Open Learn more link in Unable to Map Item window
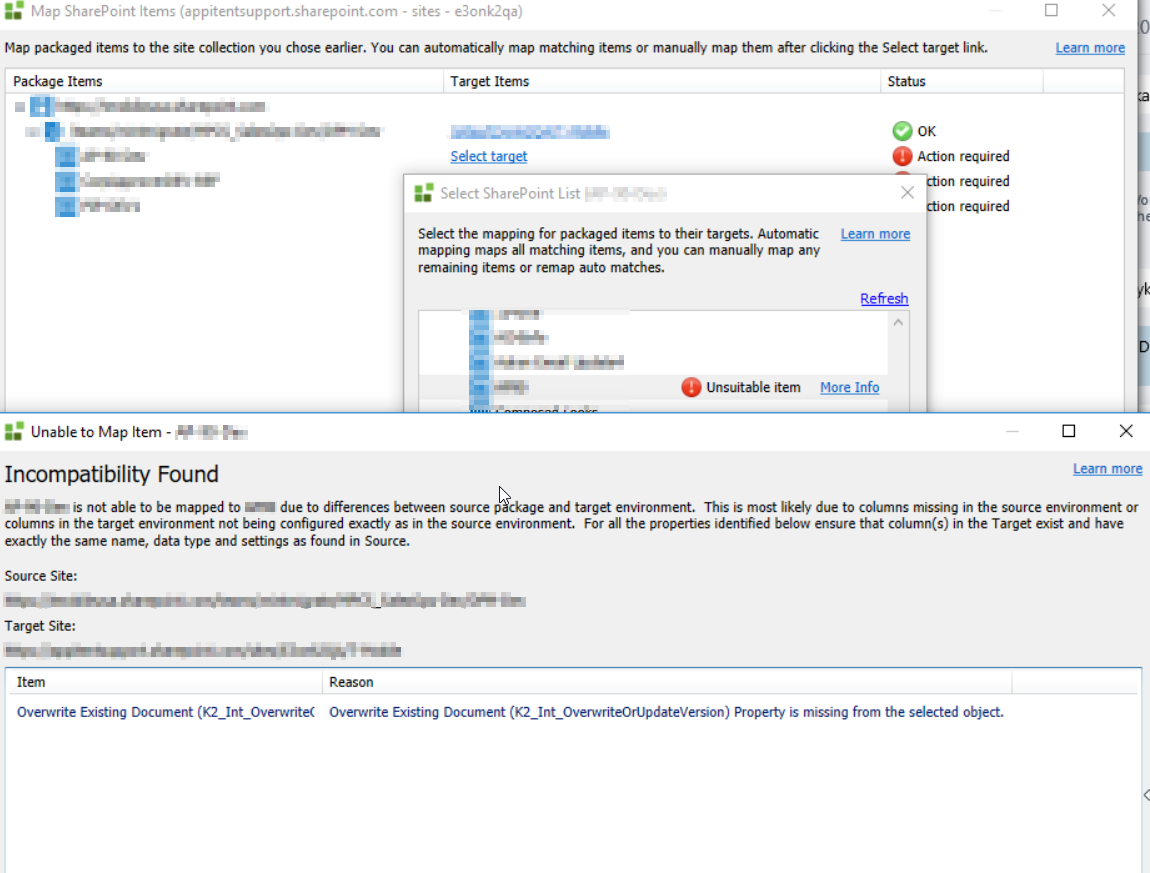Image resolution: width=1150 pixels, height=873 pixels. [1107, 469]
